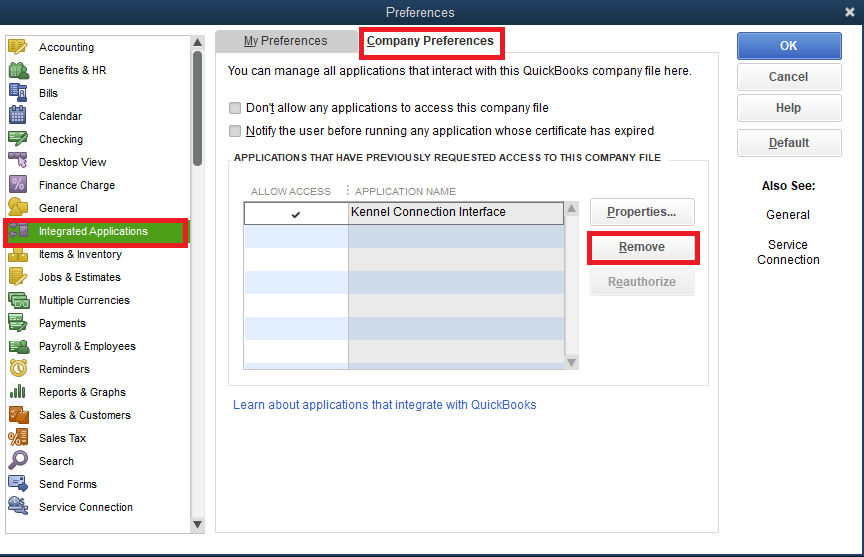Click the Multiple Currencies icon
This screenshot has width=864, height=557.
click(x=19, y=300)
